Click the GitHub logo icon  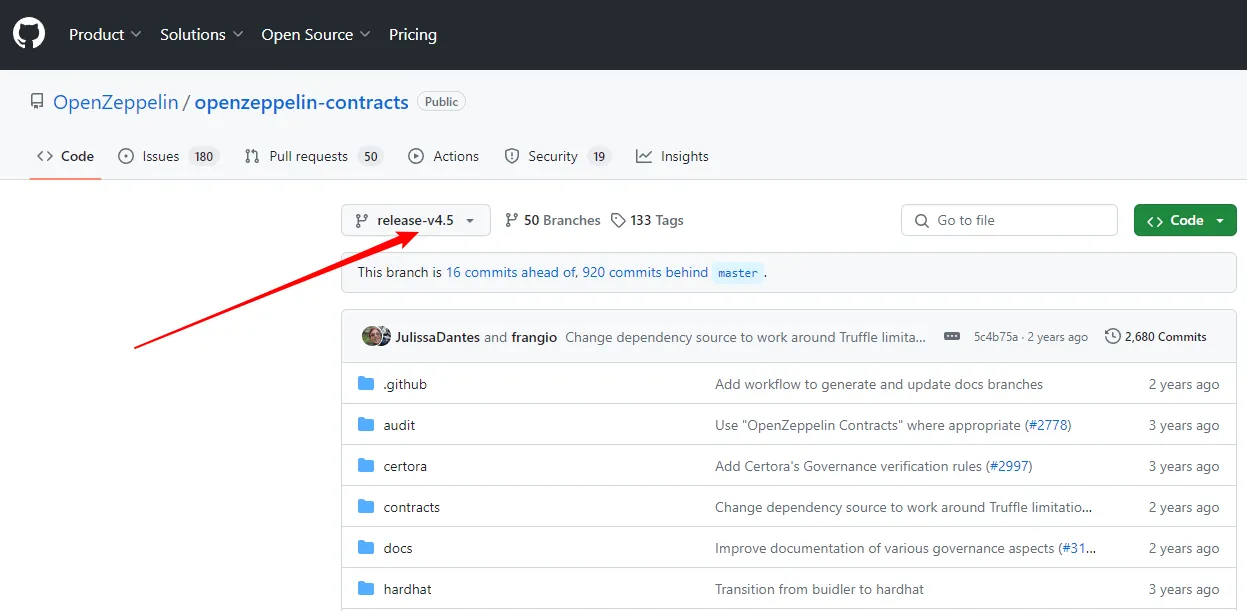tap(29, 34)
